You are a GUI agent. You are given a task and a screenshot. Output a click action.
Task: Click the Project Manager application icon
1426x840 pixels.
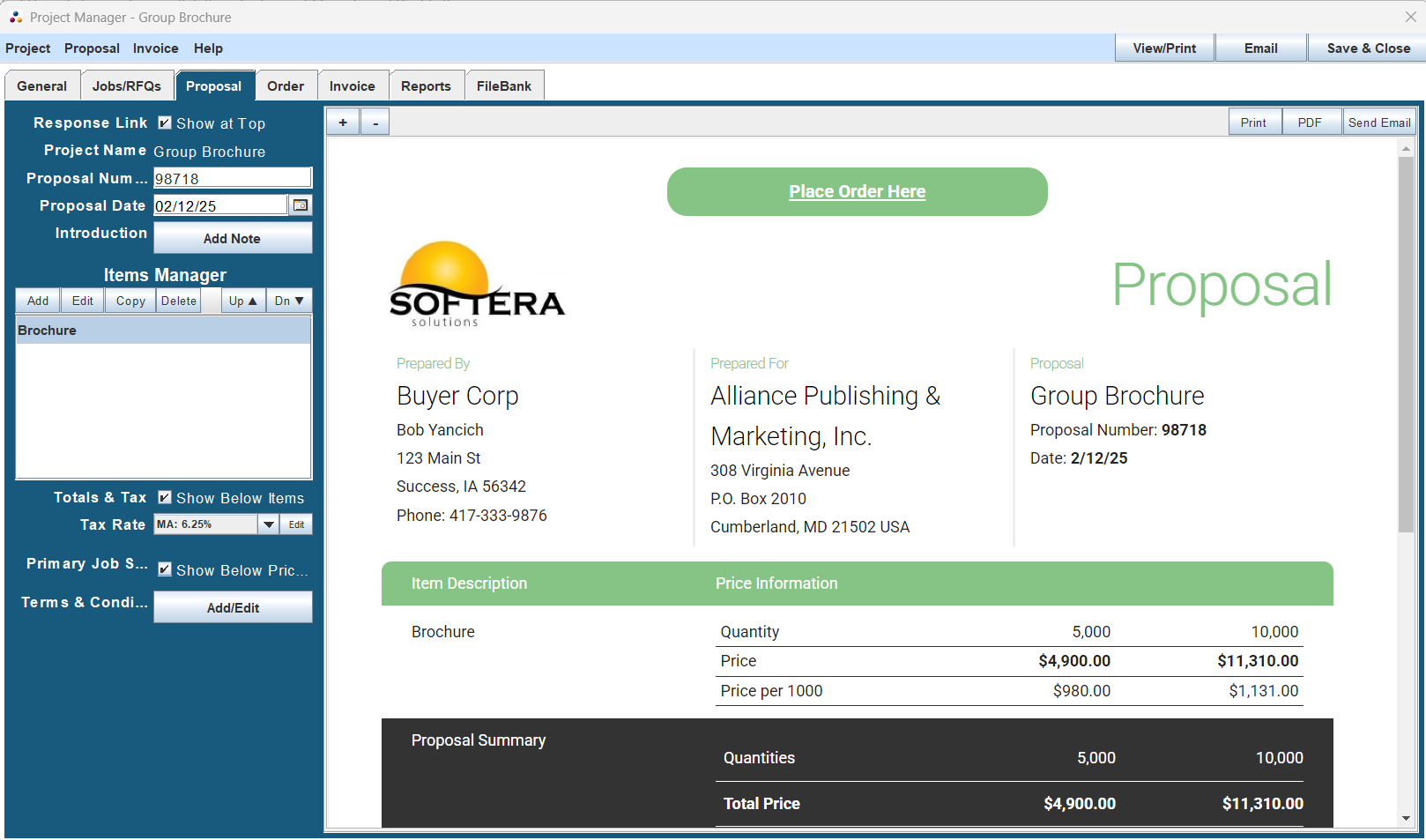(15, 17)
